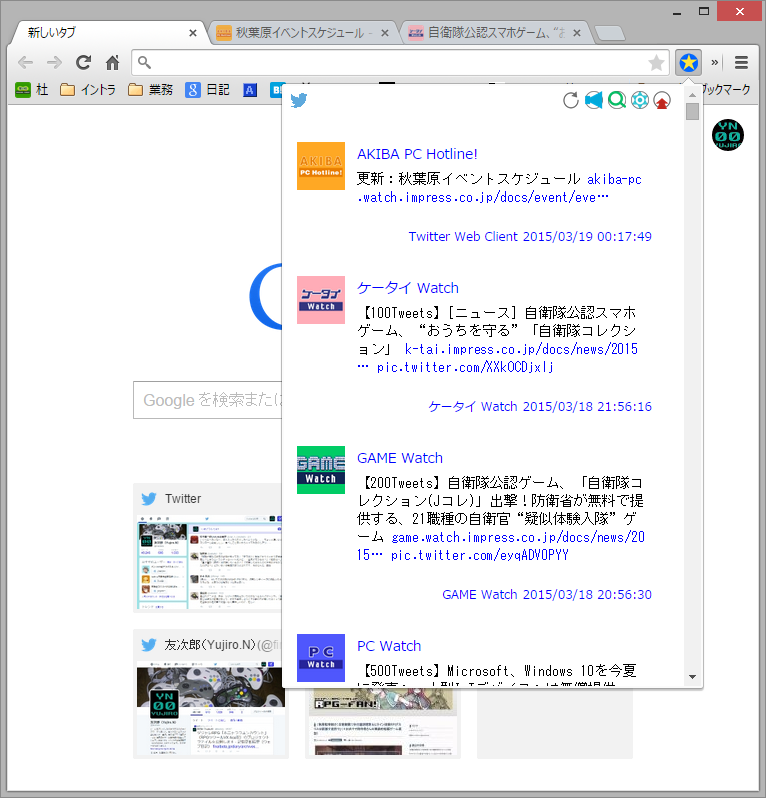Open ケータイ Watch 21:56:16 timestamp link
The width and height of the screenshot is (766, 798).
coord(540,407)
